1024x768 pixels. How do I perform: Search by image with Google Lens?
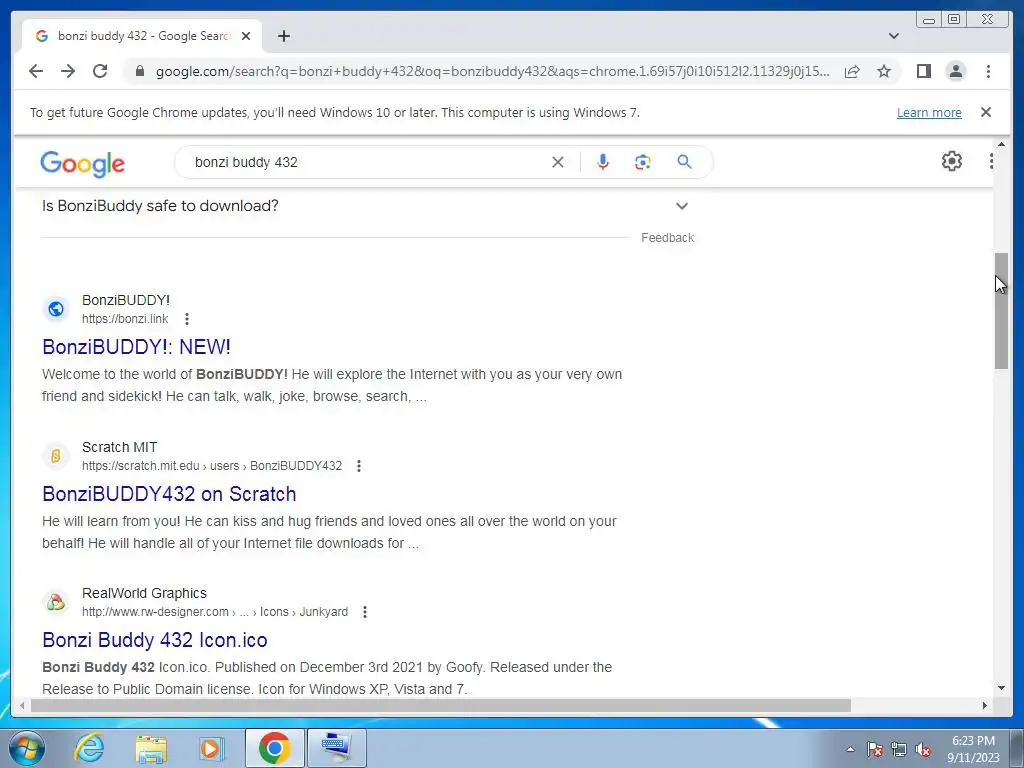pyautogui.click(x=643, y=162)
